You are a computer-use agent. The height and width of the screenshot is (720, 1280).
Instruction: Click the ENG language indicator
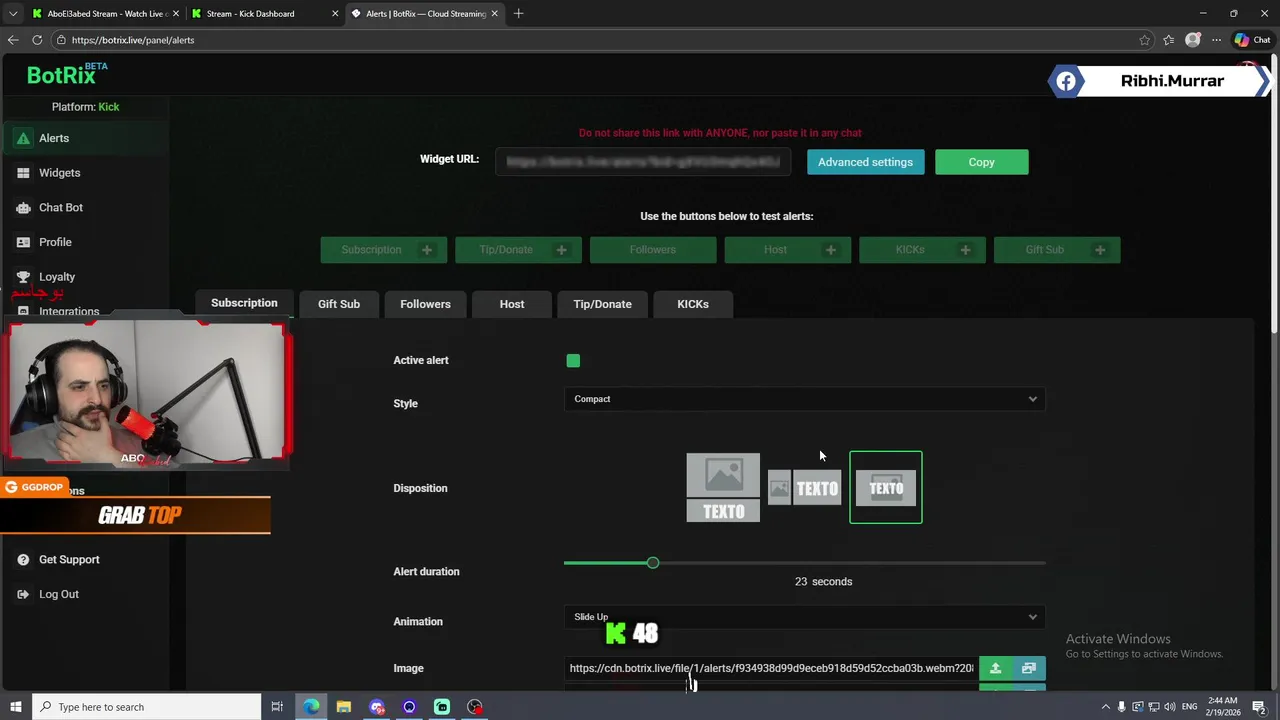(1189, 707)
